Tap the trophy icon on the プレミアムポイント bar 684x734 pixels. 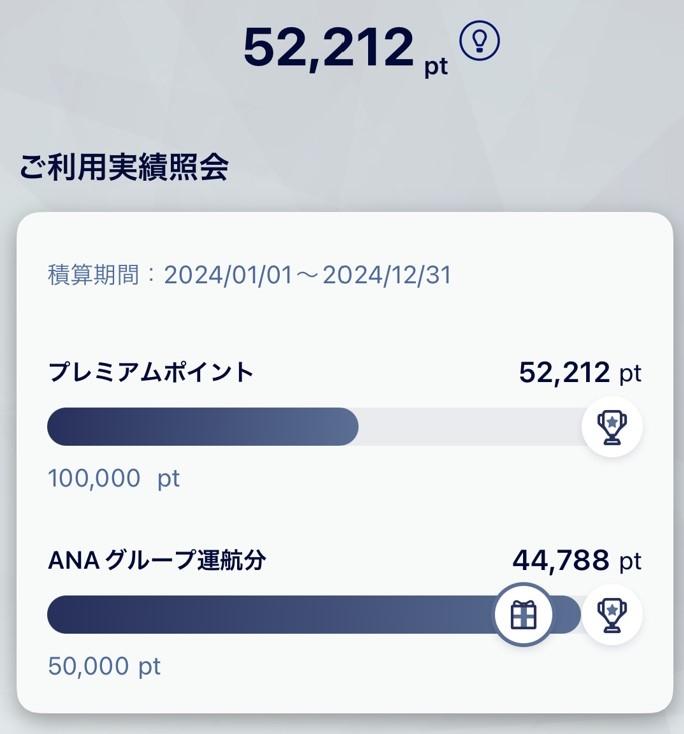click(x=612, y=427)
